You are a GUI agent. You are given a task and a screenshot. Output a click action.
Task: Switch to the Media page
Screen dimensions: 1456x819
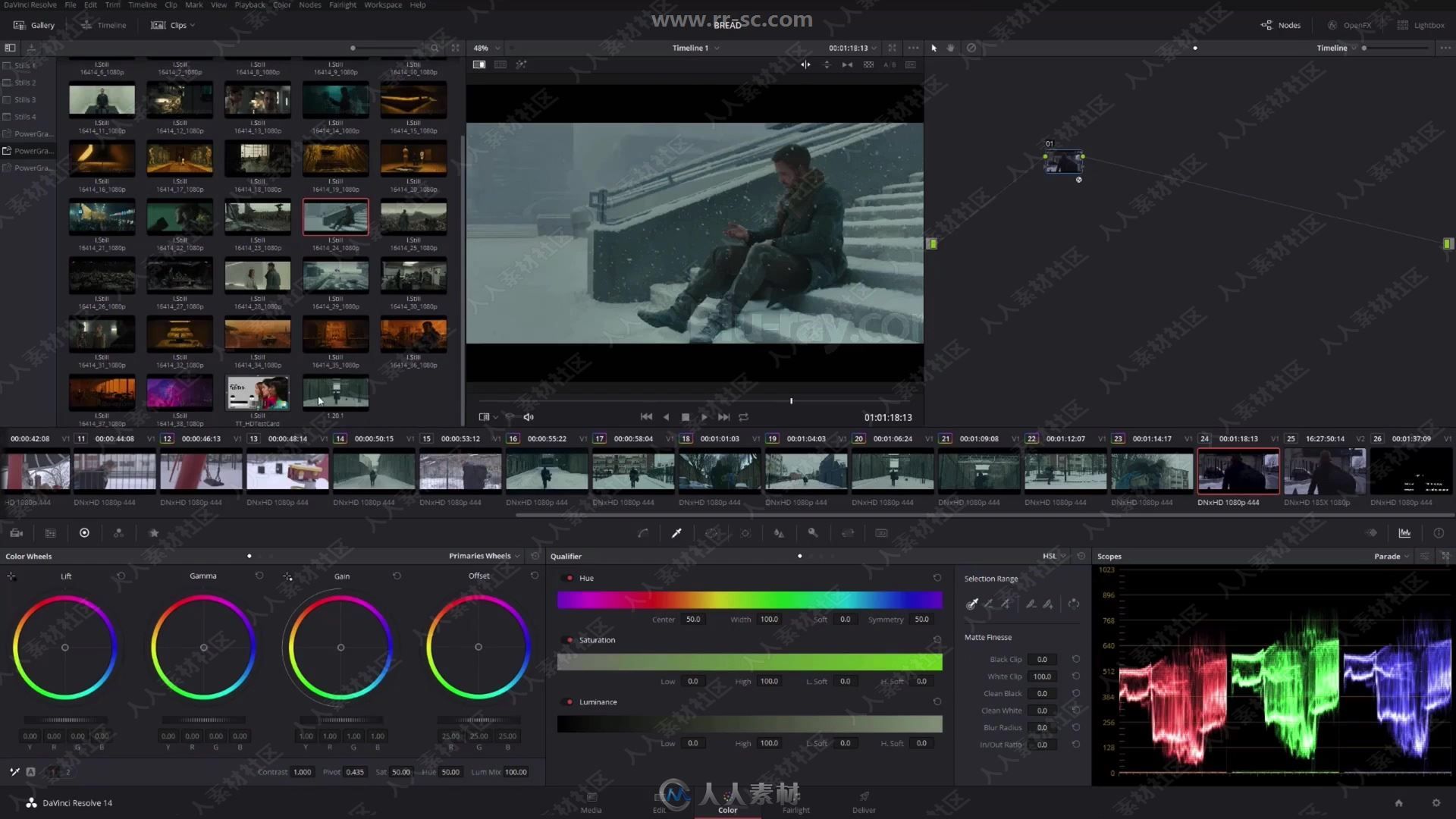click(591, 803)
